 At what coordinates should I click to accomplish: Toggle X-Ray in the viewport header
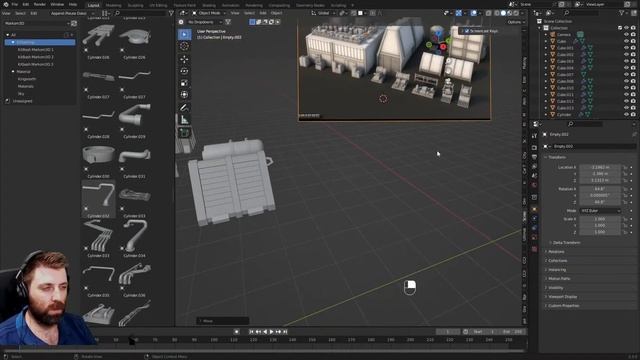pyautogui.click(x=489, y=13)
